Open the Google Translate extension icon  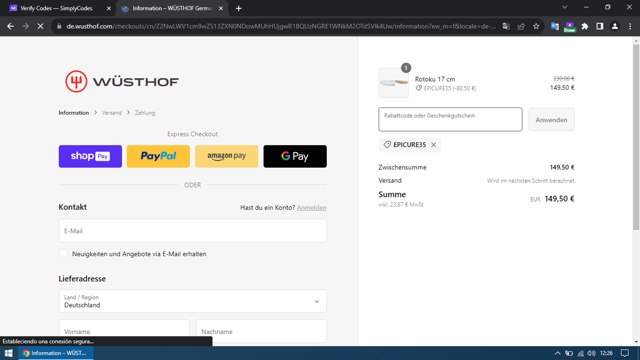click(555, 26)
